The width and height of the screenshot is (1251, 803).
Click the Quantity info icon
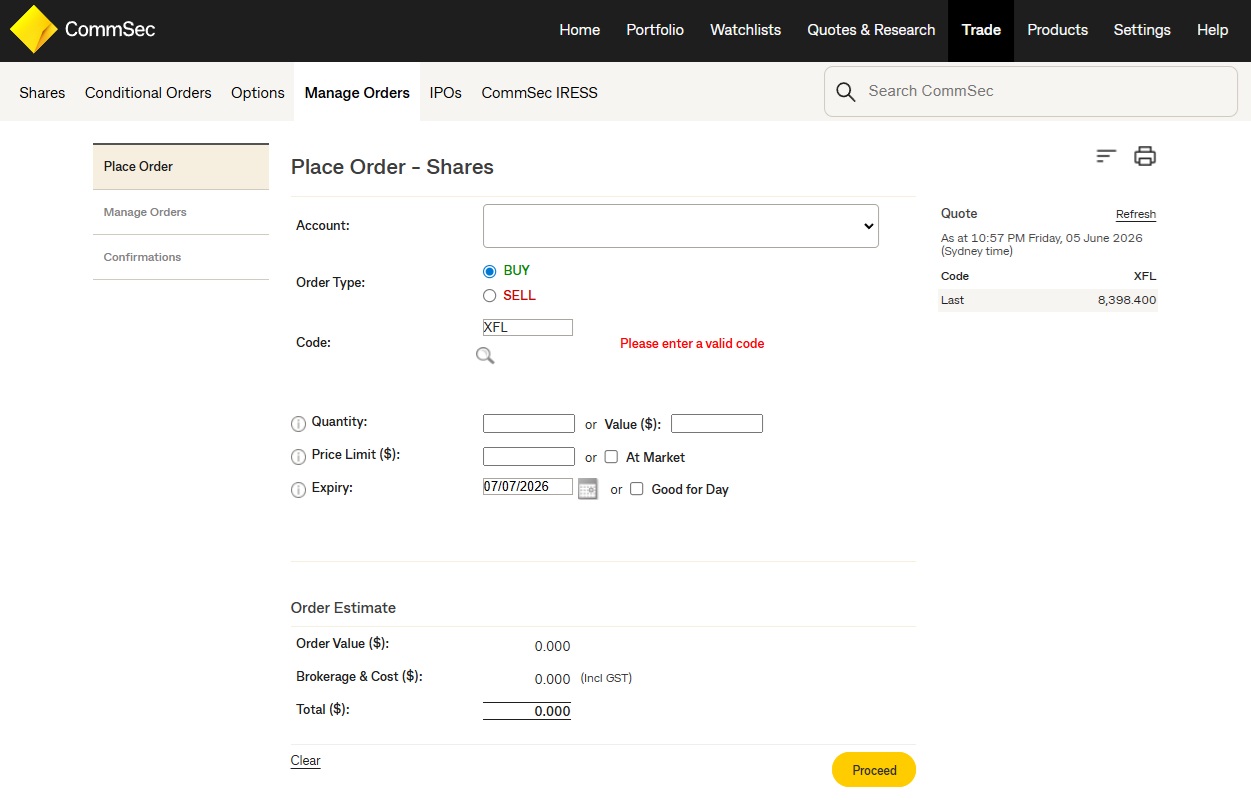coord(298,424)
